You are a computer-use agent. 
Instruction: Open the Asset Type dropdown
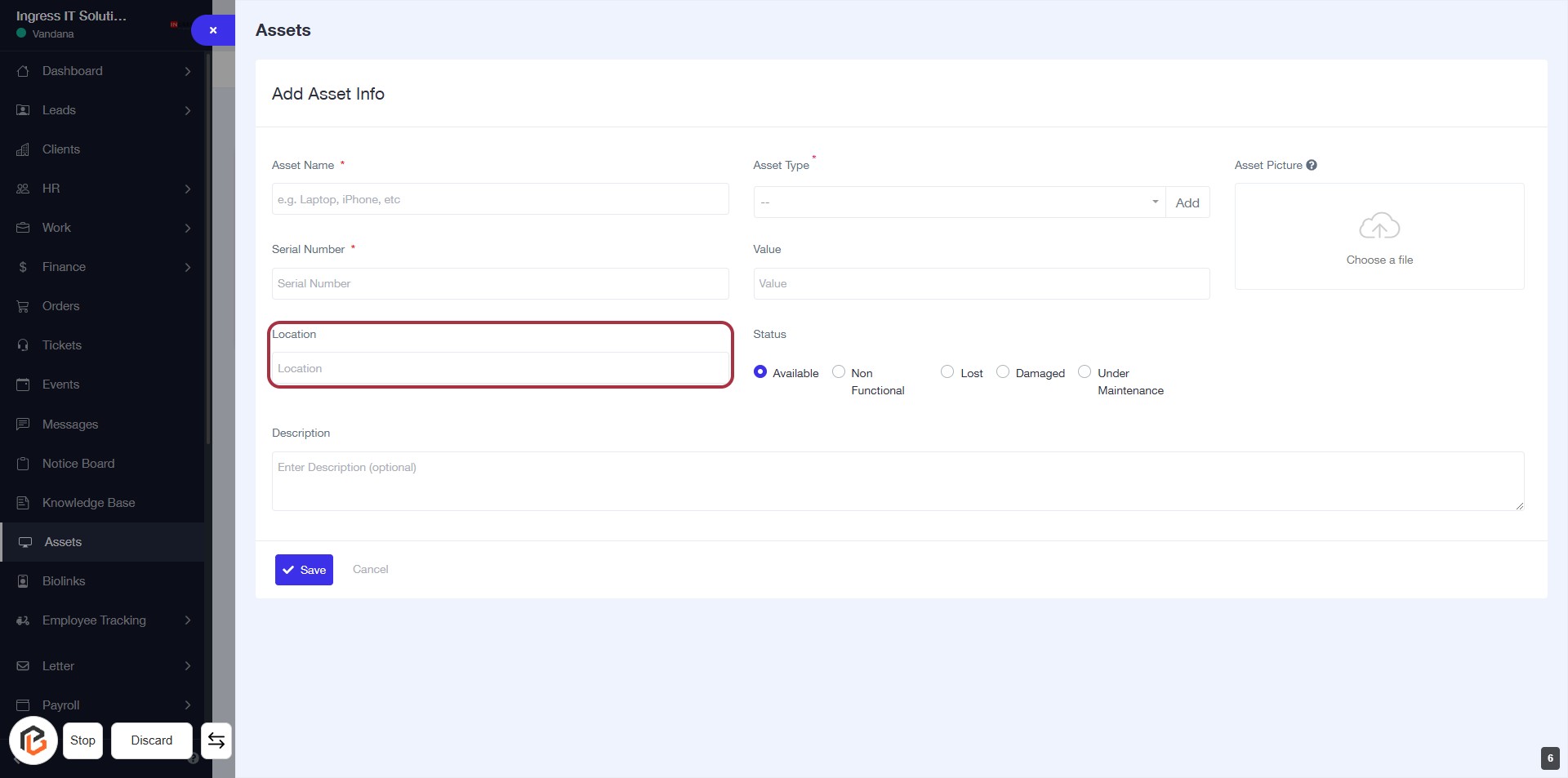[x=959, y=202]
